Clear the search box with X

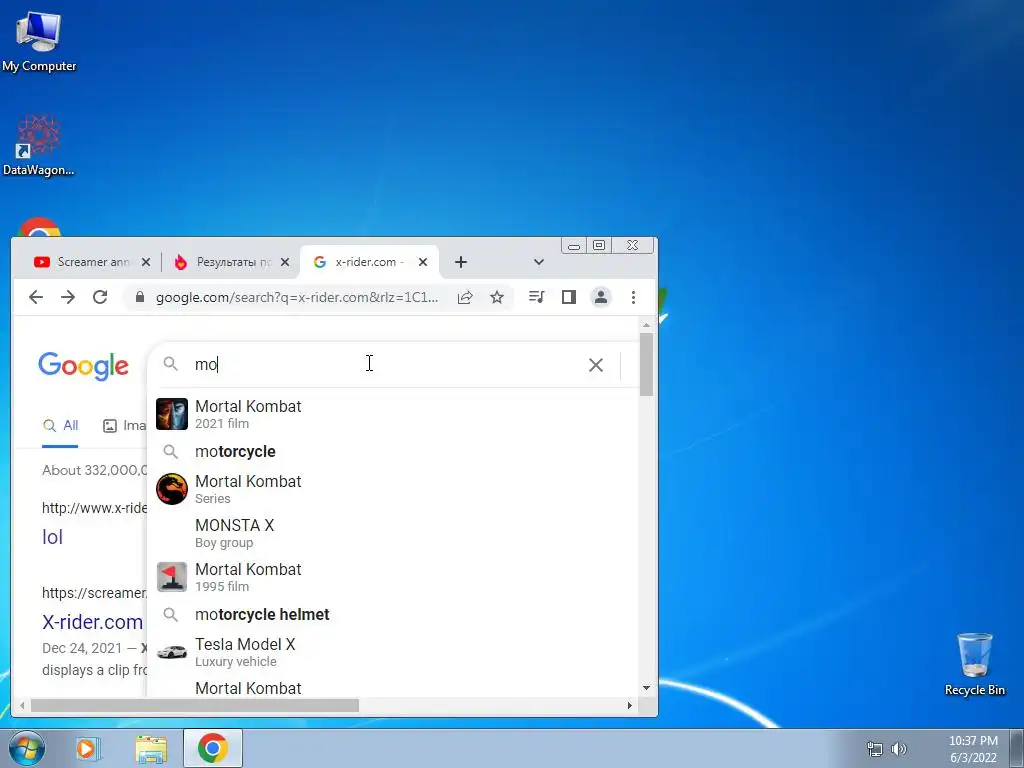(596, 365)
